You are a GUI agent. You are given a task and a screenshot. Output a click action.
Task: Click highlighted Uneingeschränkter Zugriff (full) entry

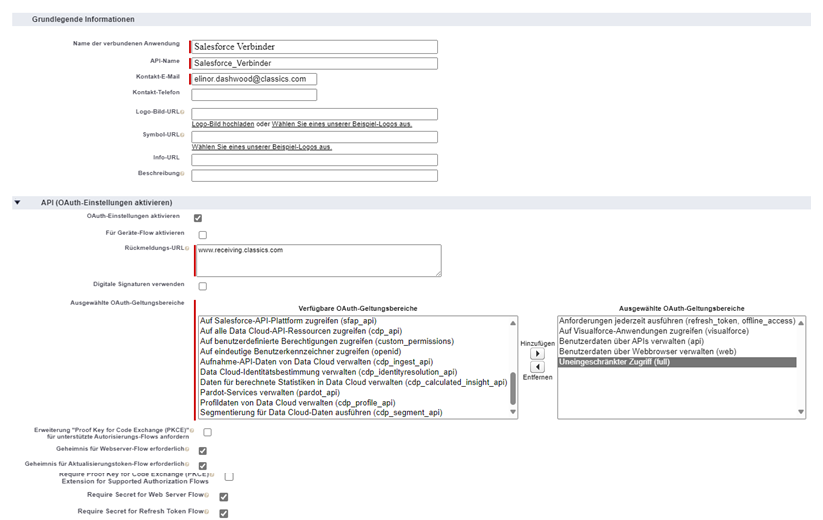pyautogui.click(x=677, y=362)
